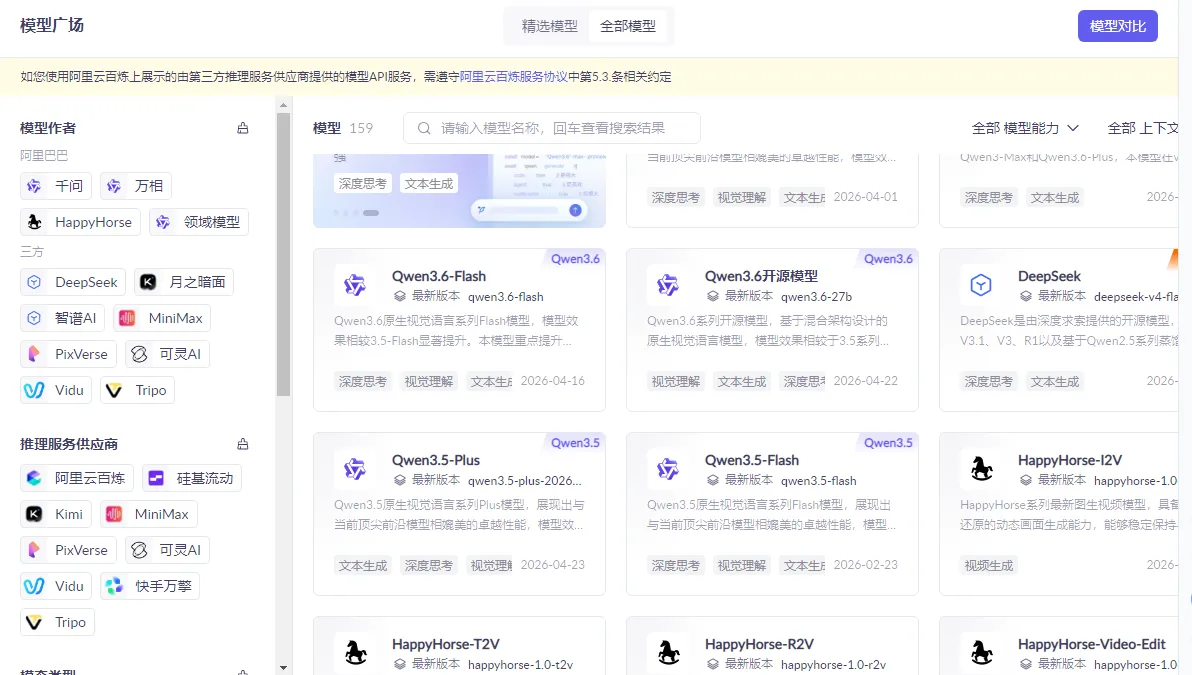This screenshot has height=675, width=1192.
Task: Click the Qwen3.5 badge on Qwen3.5-Flash card
Action: pyautogui.click(x=888, y=442)
